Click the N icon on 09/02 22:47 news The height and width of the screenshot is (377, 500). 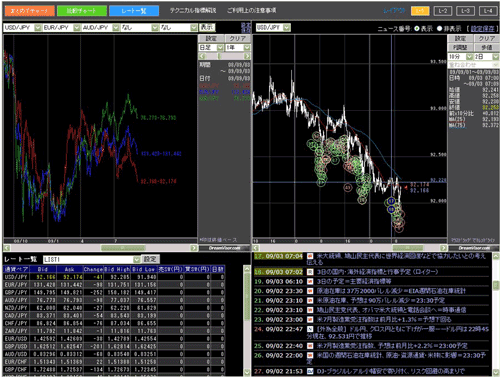[x=310, y=329]
